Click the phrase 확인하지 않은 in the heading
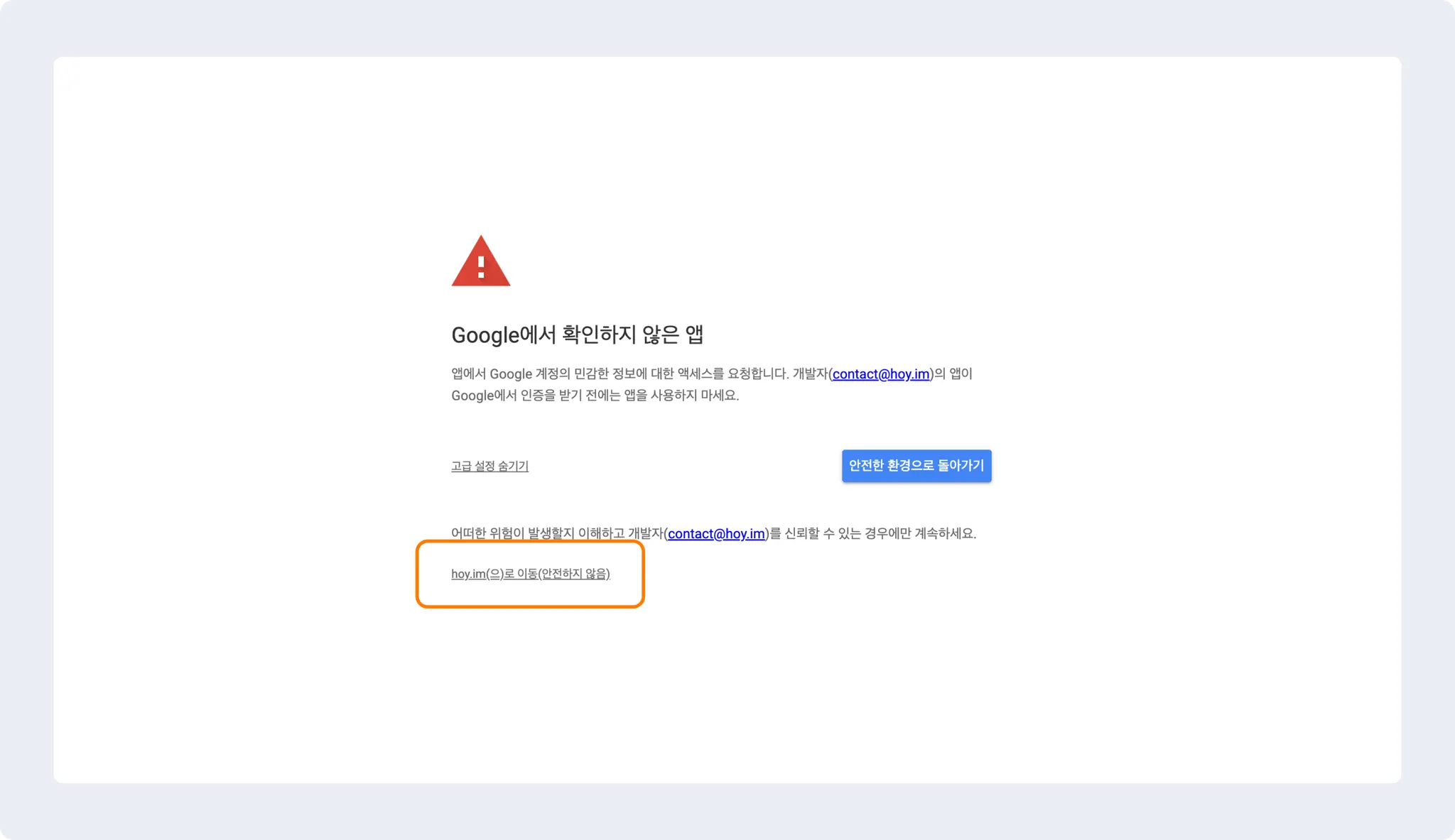 [x=620, y=334]
